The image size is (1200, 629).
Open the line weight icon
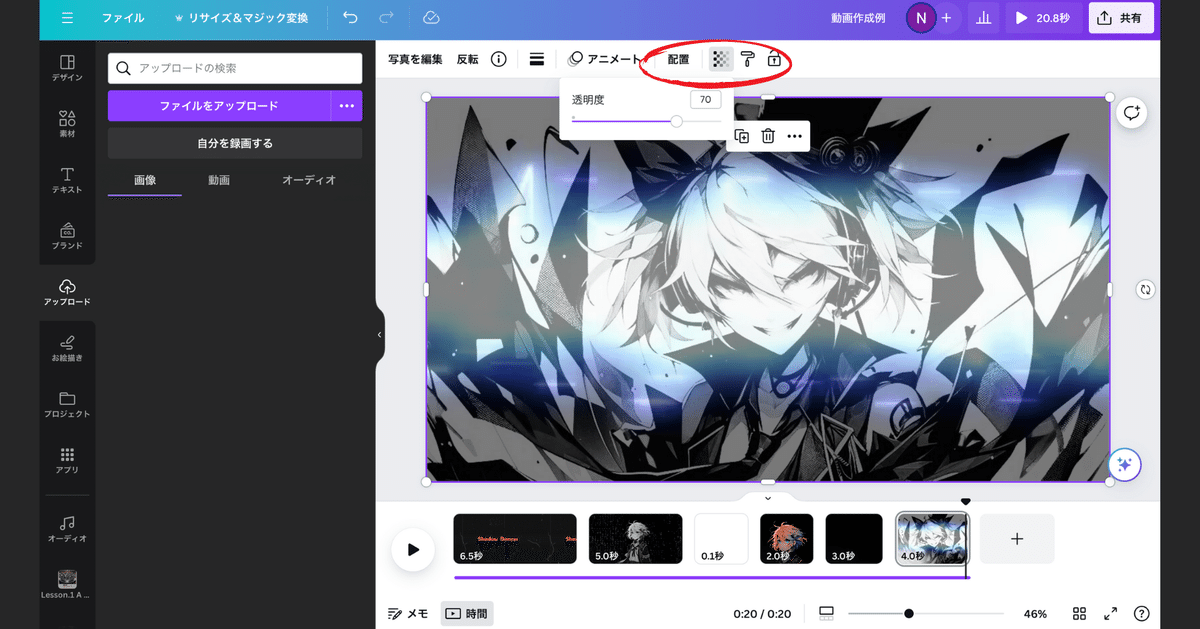click(x=537, y=59)
